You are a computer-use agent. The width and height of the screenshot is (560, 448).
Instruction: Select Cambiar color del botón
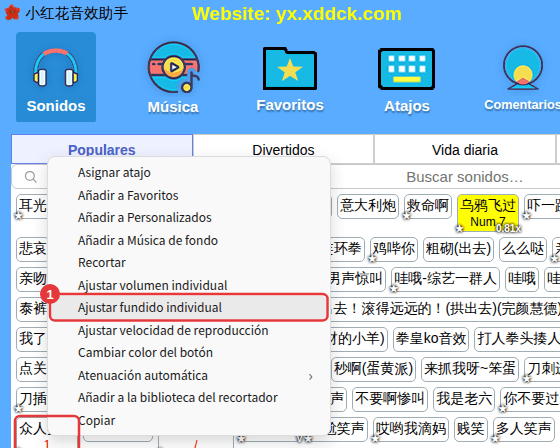point(189,353)
